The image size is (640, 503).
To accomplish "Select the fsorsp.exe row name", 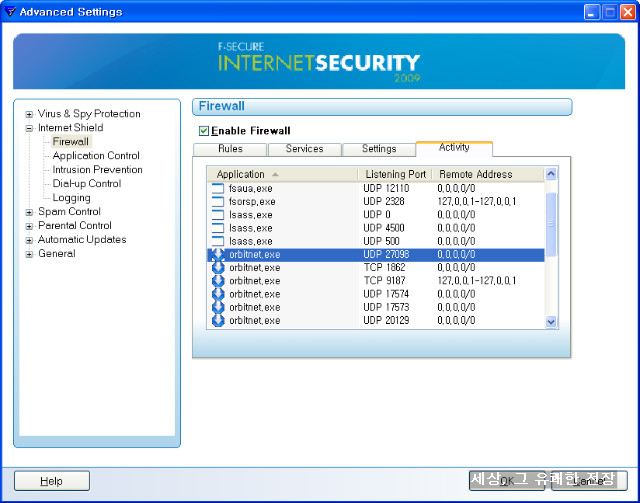I will pyautogui.click(x=252, y=202).
